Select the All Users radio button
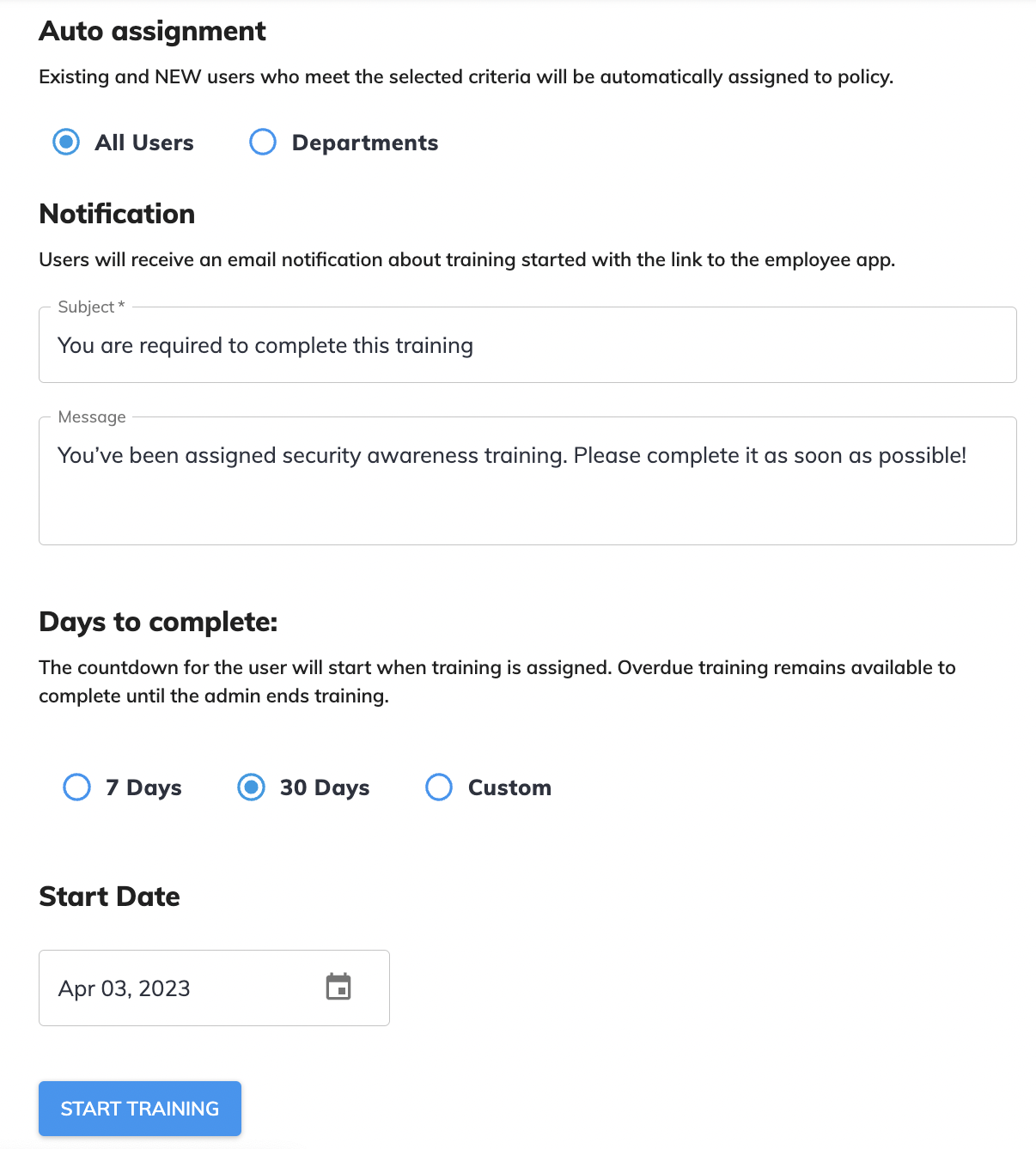The image size is (1036, 1149). click(65, 142)
